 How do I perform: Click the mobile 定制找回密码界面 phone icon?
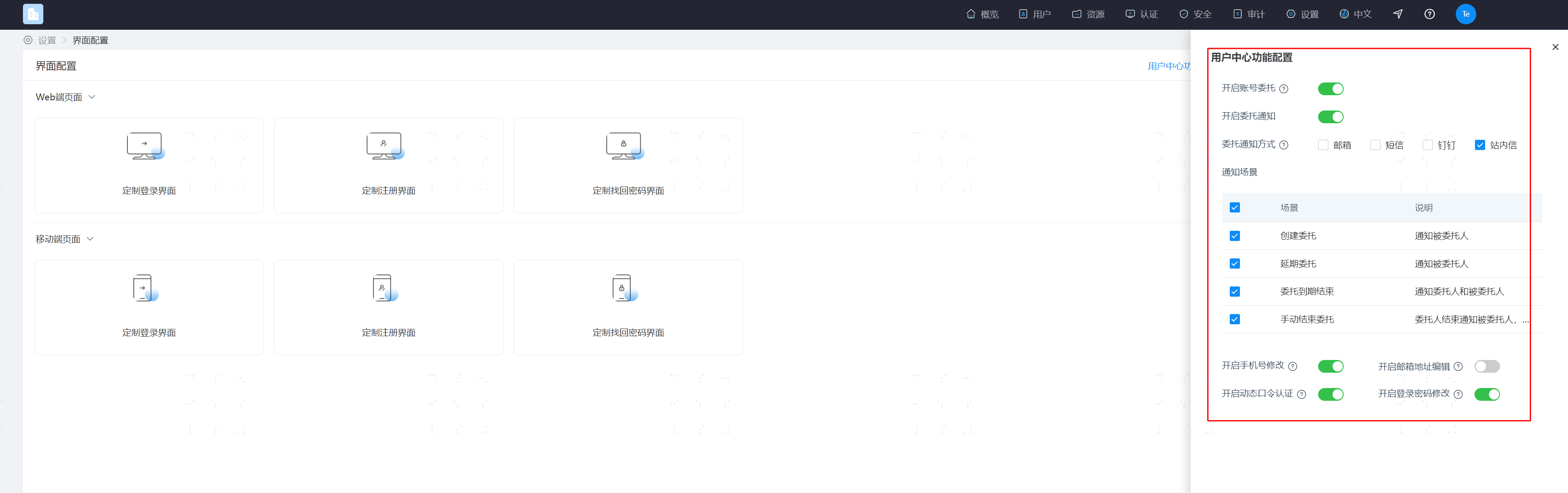click(x=625, y=288)
